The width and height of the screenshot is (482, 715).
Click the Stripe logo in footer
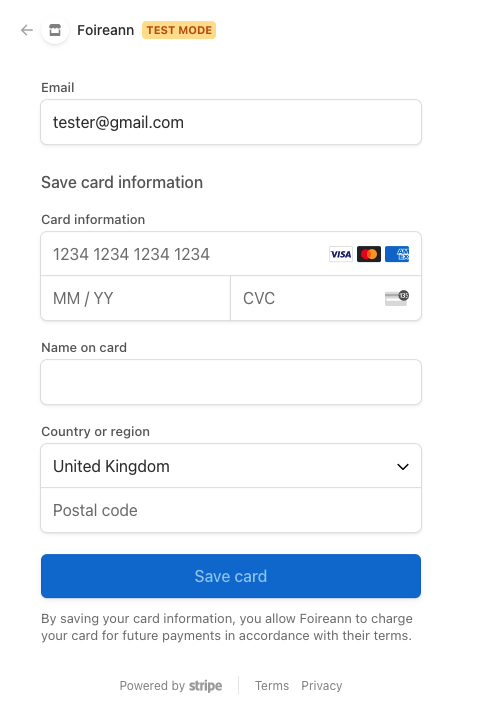[206, 686]
